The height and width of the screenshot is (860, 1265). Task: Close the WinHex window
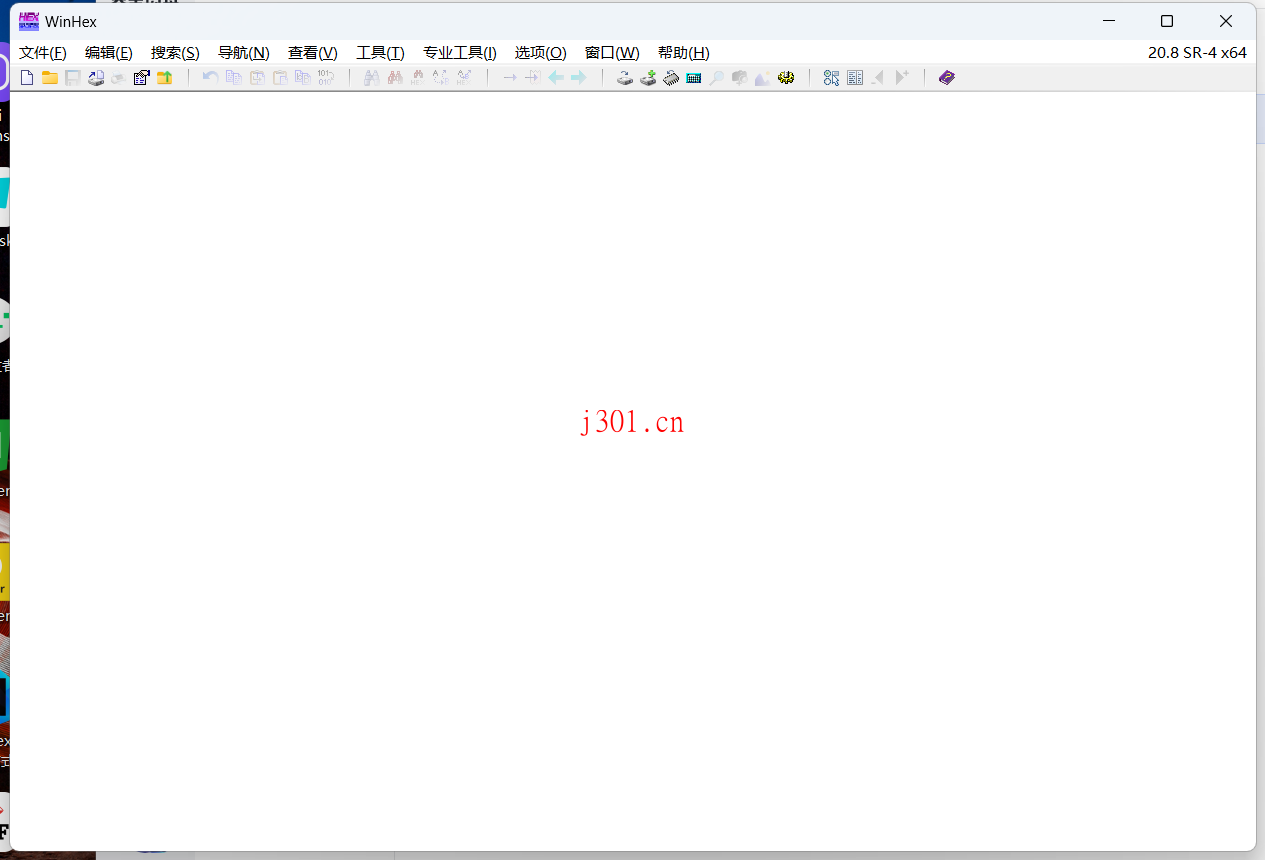pyautogui.click(x=1226, y=21)
